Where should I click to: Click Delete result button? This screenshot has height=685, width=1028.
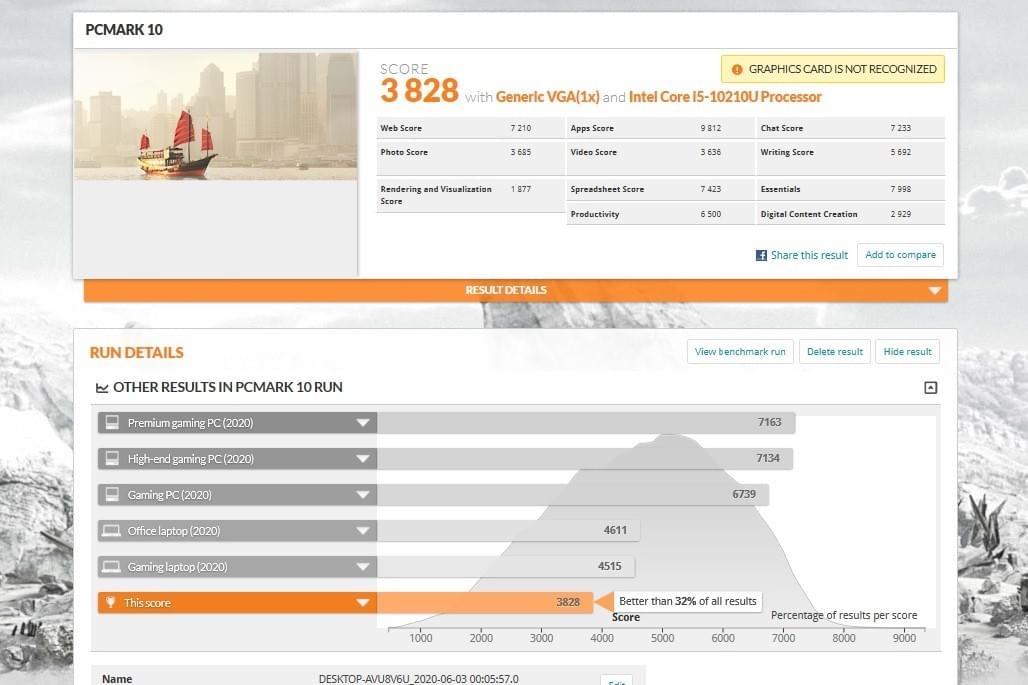point(835,352)
